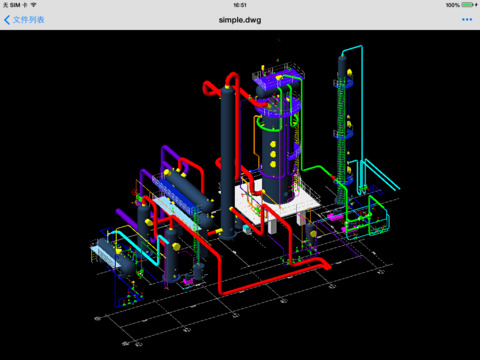Tap the back chevron arrow
This screenshot has height=360, width=480.
(7, 20)
